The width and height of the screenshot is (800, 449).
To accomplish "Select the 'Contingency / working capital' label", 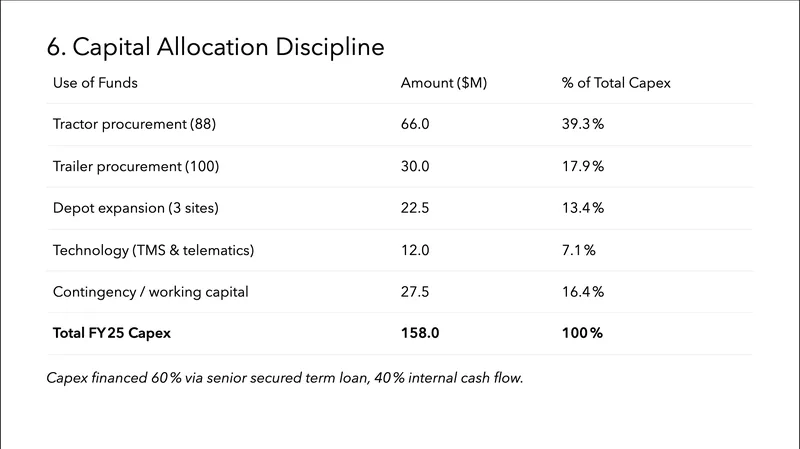I will click(150, 292).
